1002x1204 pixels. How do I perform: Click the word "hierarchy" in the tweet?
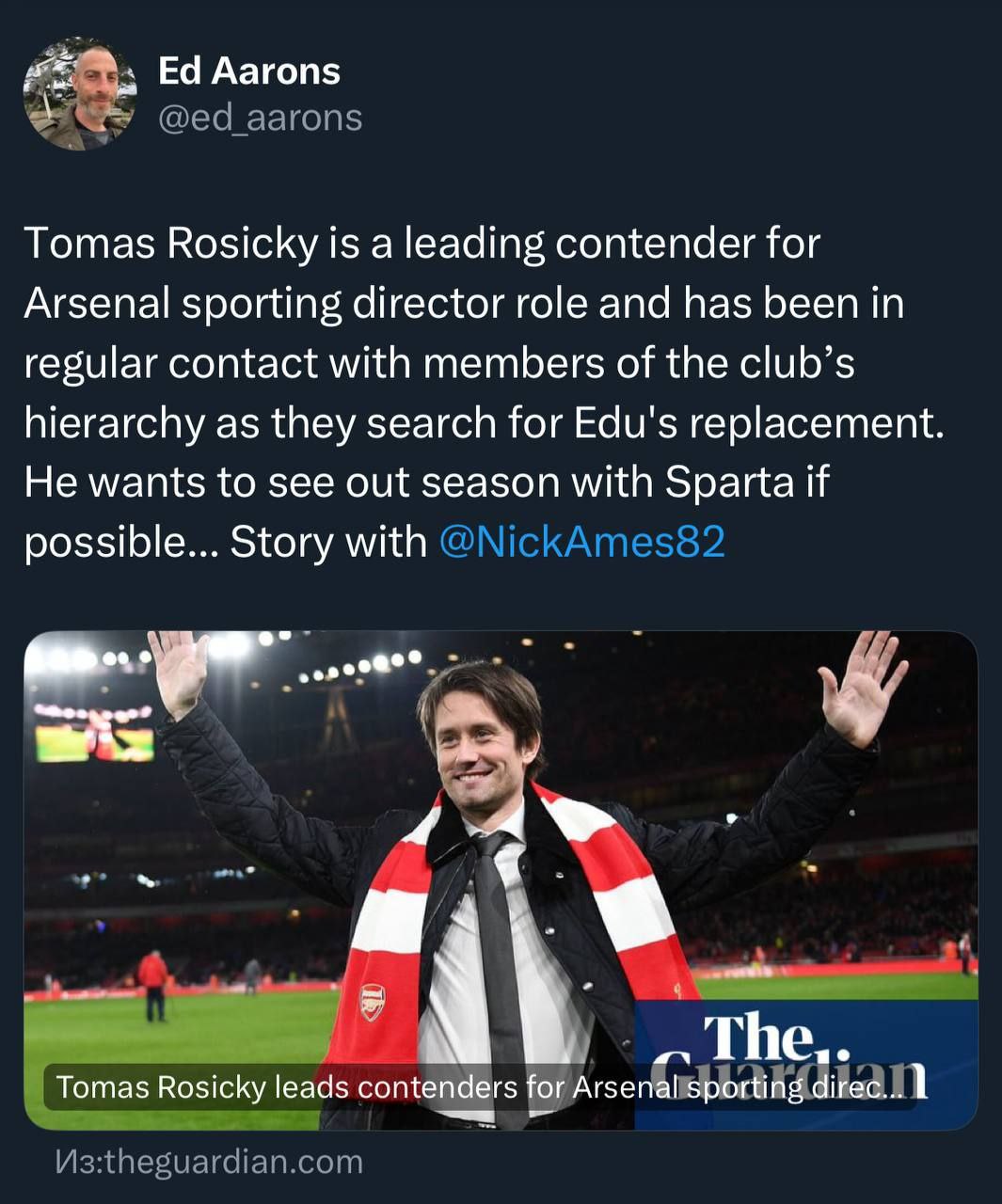114,422
